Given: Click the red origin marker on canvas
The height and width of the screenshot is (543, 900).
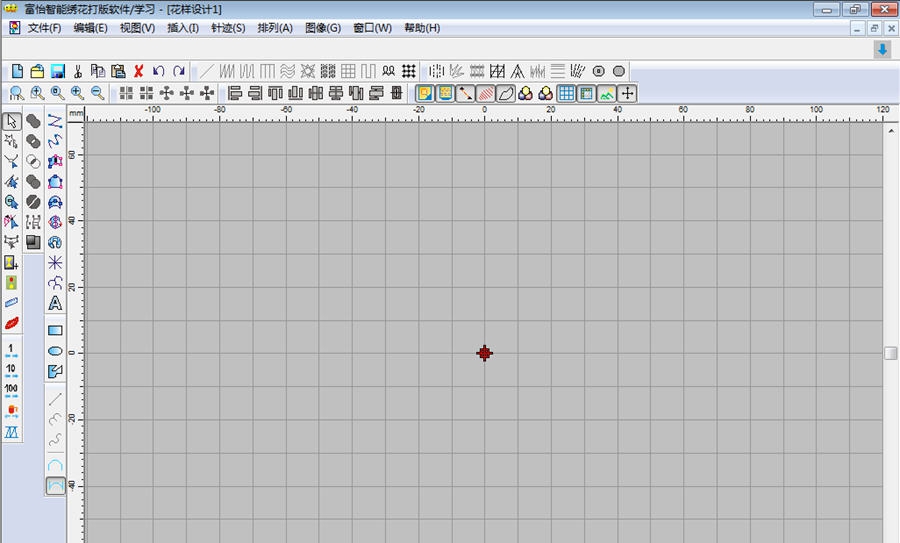Looking at the screenshot, I should (x=484, y=353).
